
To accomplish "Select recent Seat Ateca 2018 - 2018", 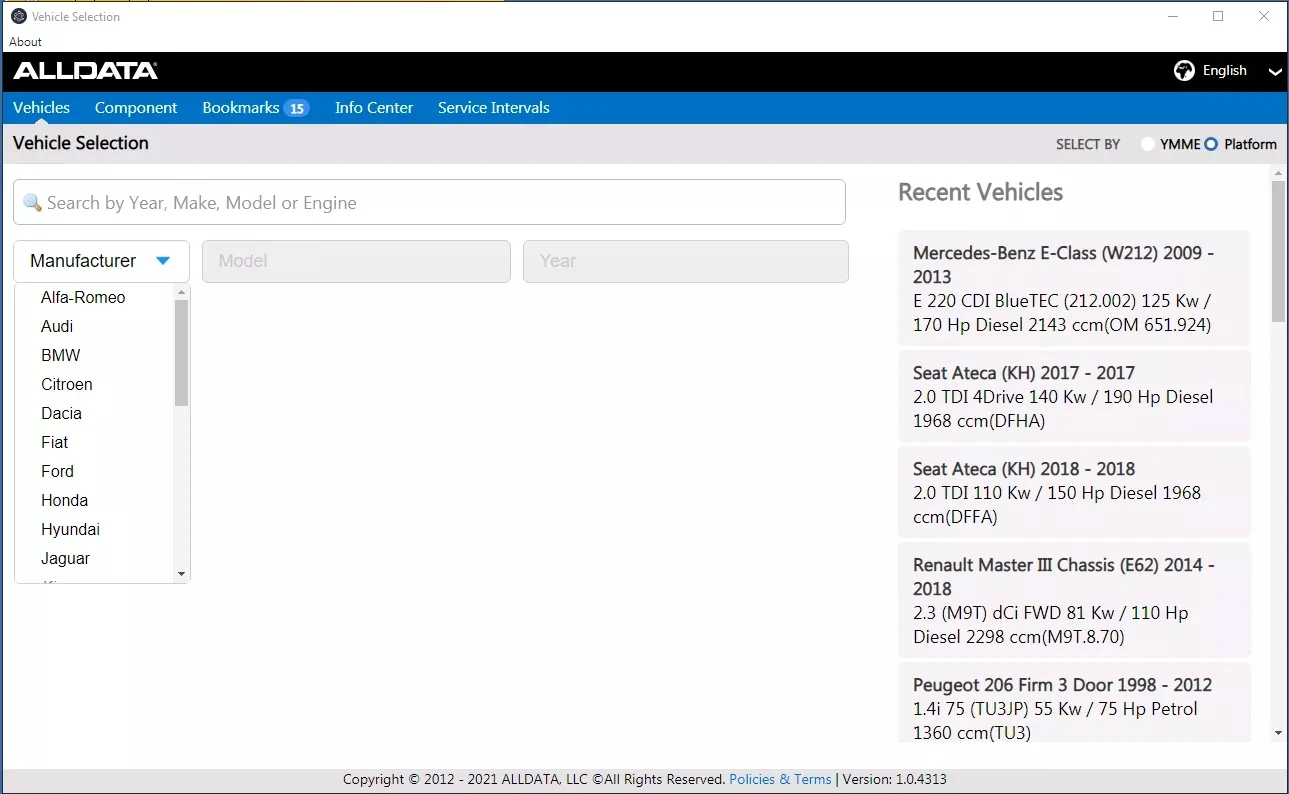I will pos(1074,492).
